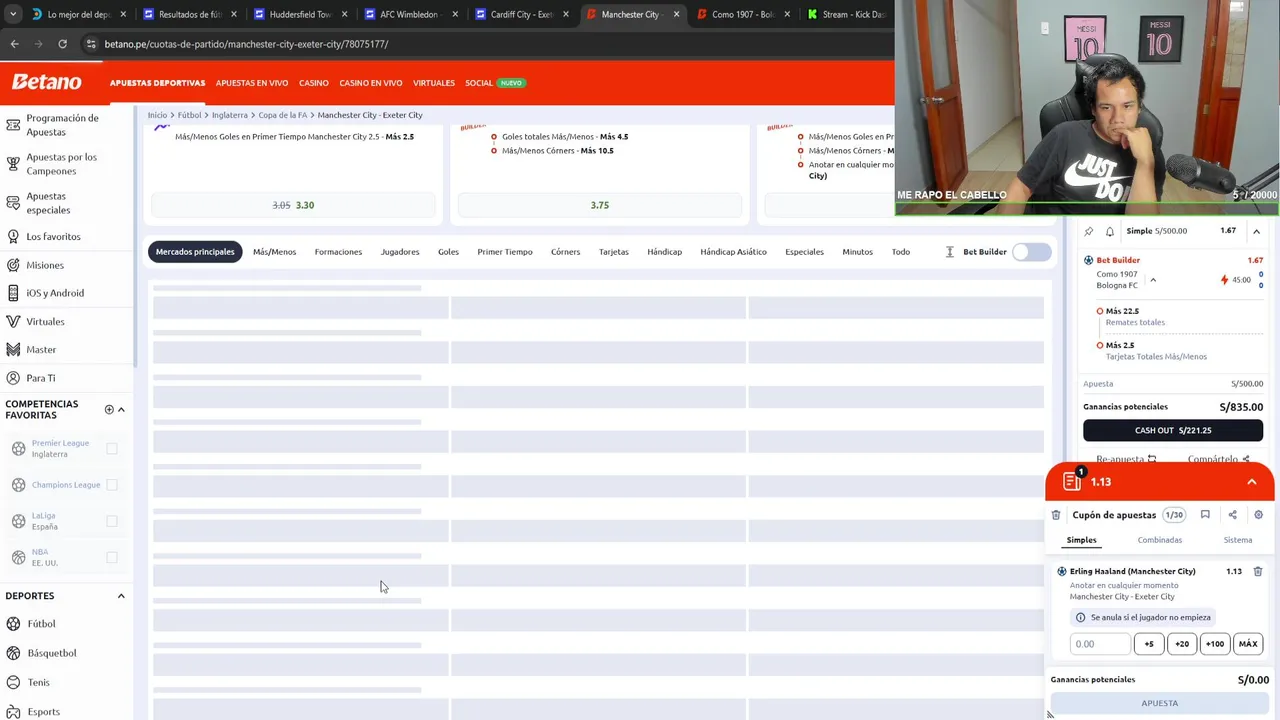Open the Virtuales top menu item
The image size is (1280, 720).
tap(434, 83)
